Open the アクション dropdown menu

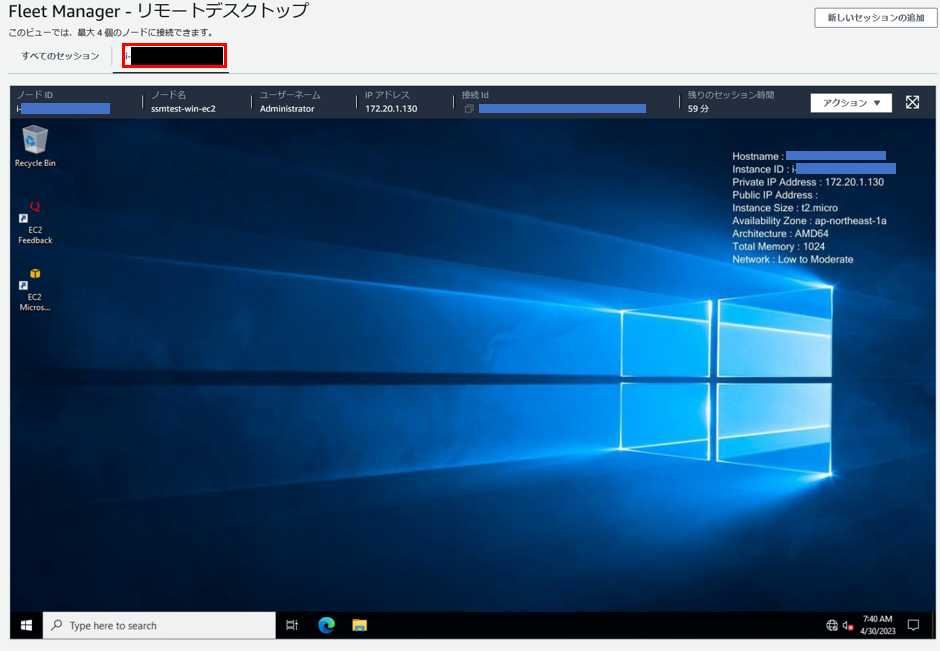tap(851, 103)
